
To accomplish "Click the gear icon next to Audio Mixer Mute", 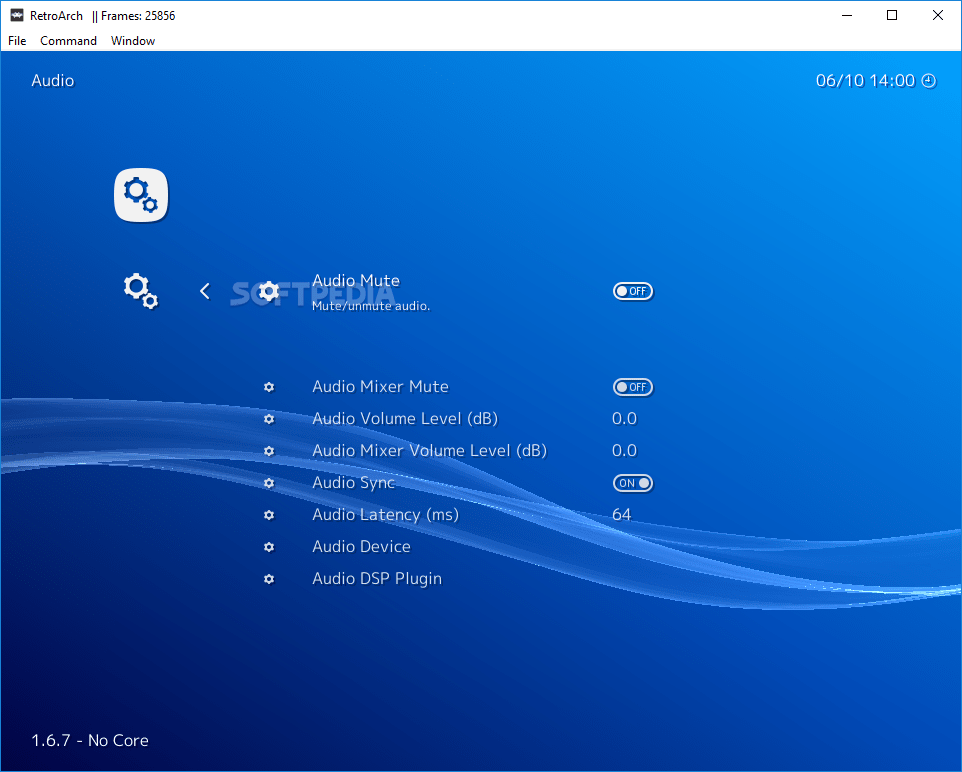I will click(268, 387).
